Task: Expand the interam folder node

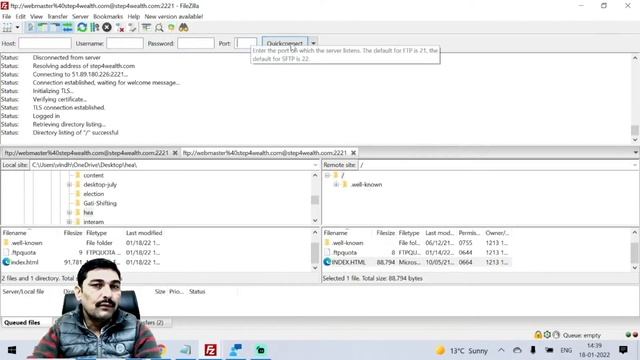Action: click(69, 222)
